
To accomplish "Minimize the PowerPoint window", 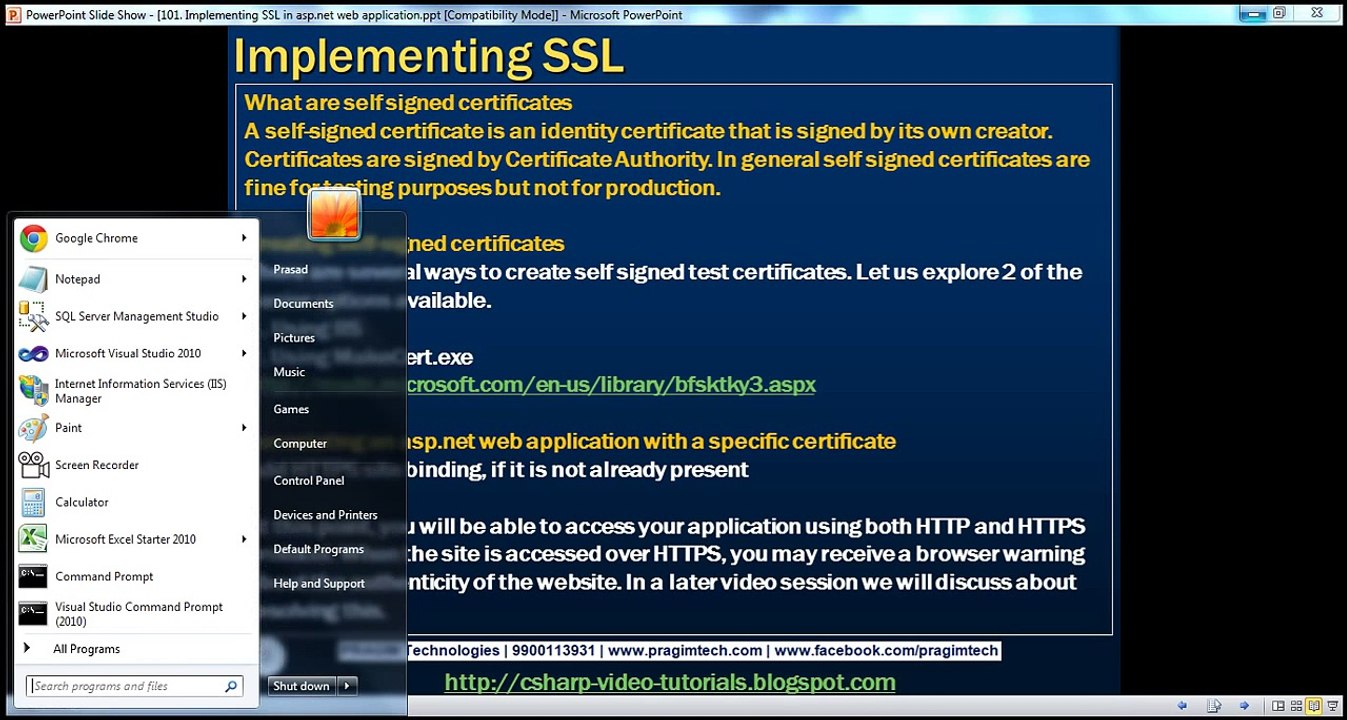I will tap(1252, 13).
